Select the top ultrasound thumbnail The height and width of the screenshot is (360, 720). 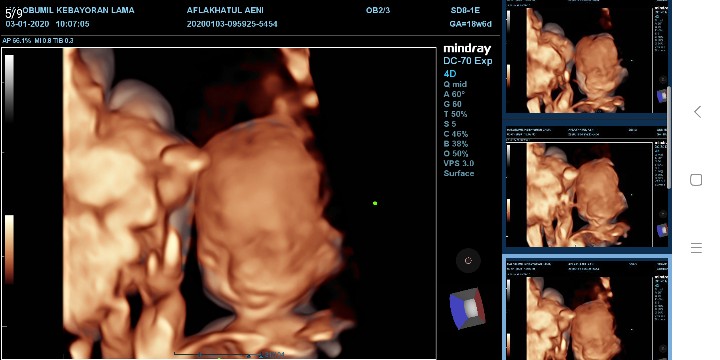(587, 57)
